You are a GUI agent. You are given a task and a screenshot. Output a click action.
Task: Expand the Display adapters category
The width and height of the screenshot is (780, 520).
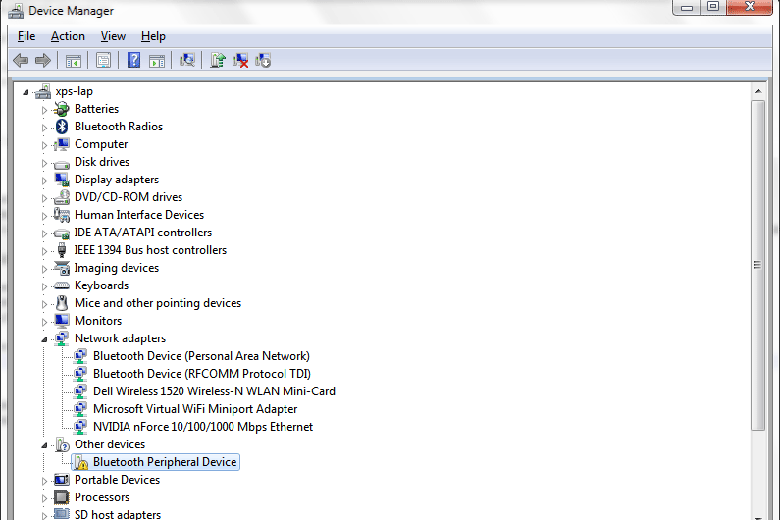(44, 180)
